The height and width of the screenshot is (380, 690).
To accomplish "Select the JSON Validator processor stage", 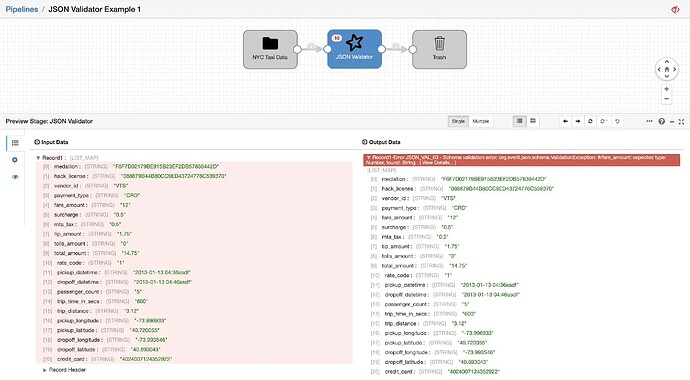I will [x=354, y=49].
